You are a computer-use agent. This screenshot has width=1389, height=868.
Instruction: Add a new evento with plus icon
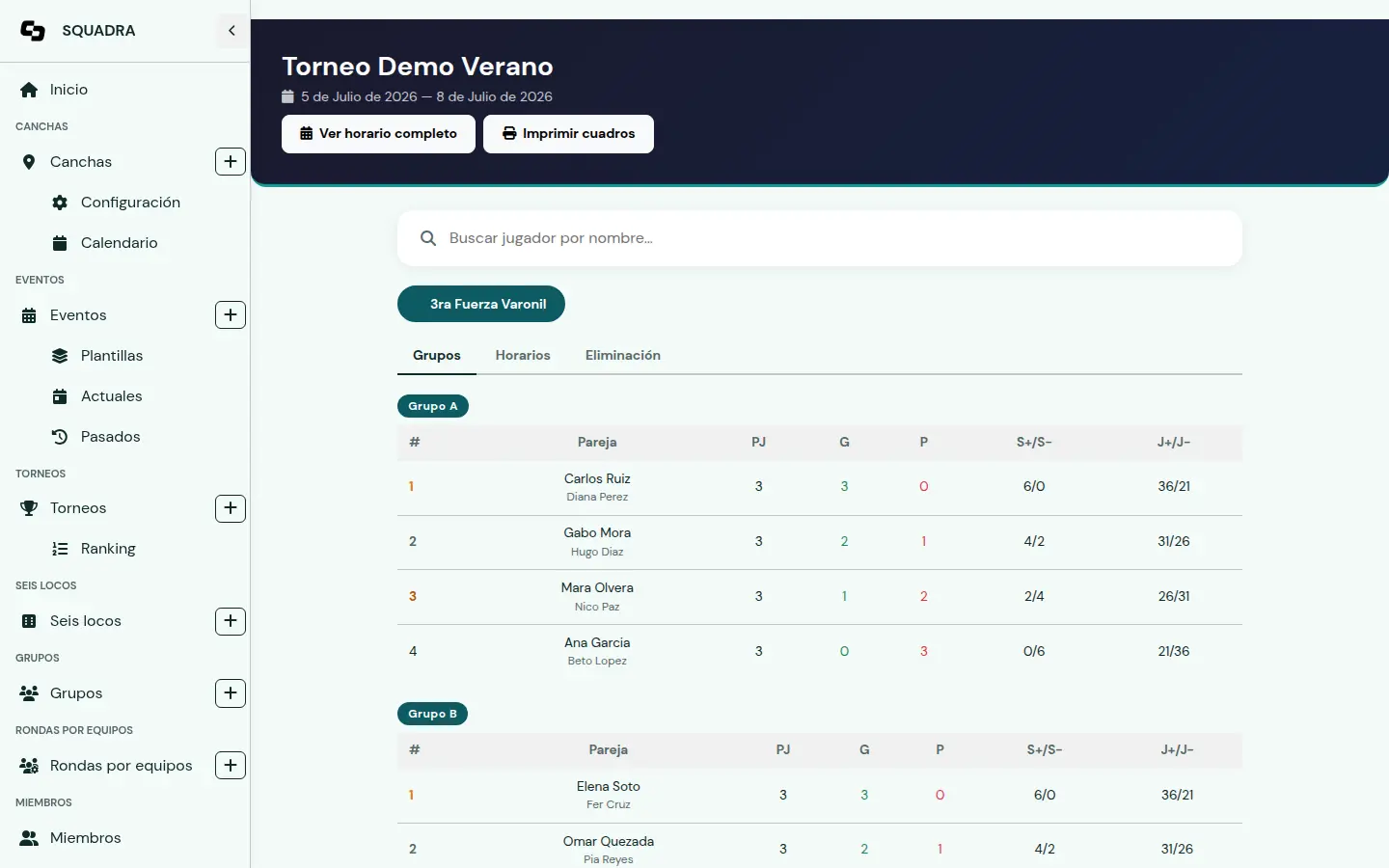pyautogui.click(x=231, y=315)
